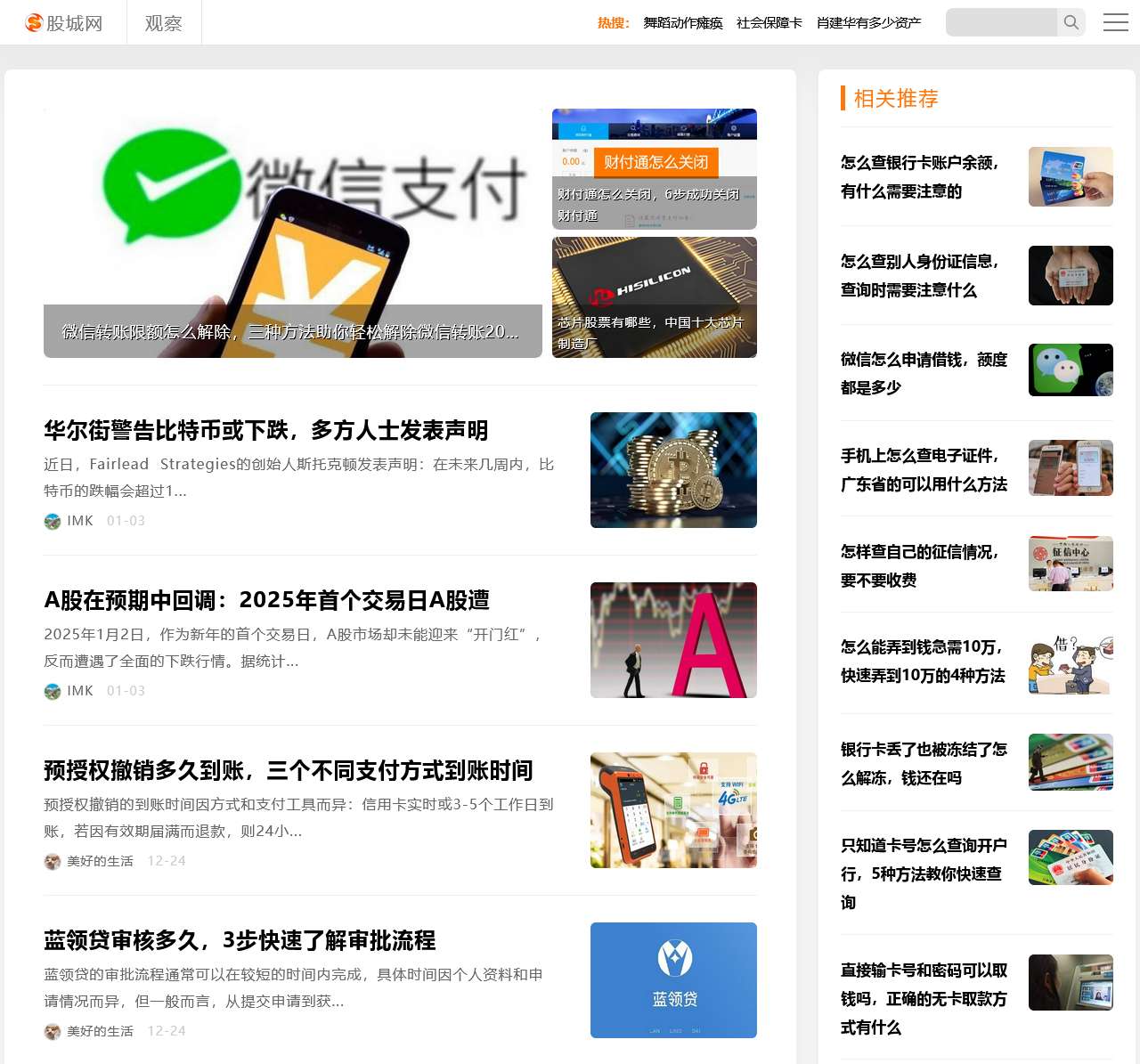
Task: Click author name IMK on the 华尔街 article
Action: pos(80,521)
